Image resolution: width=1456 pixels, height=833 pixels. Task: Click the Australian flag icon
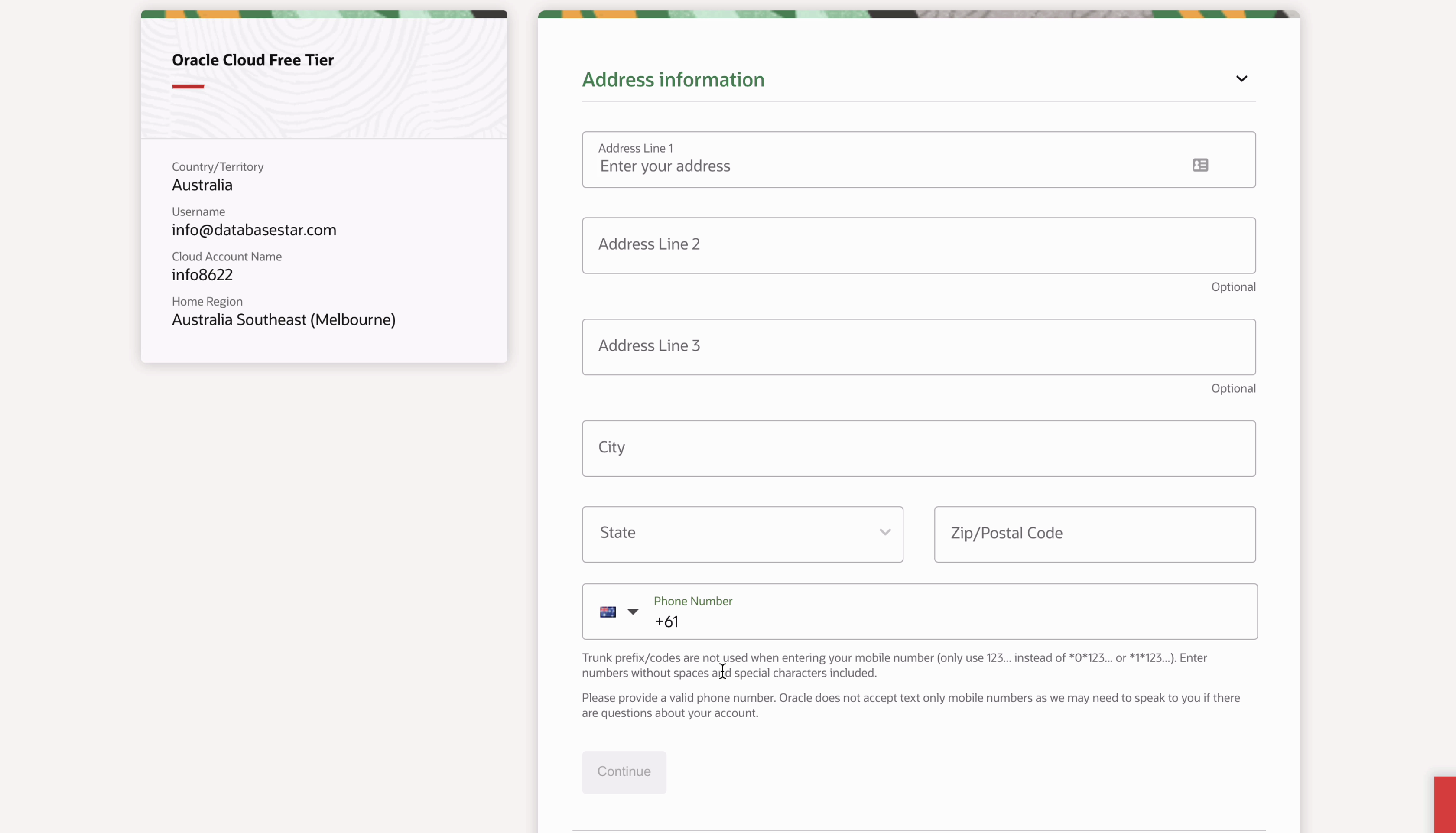point(608,612)
